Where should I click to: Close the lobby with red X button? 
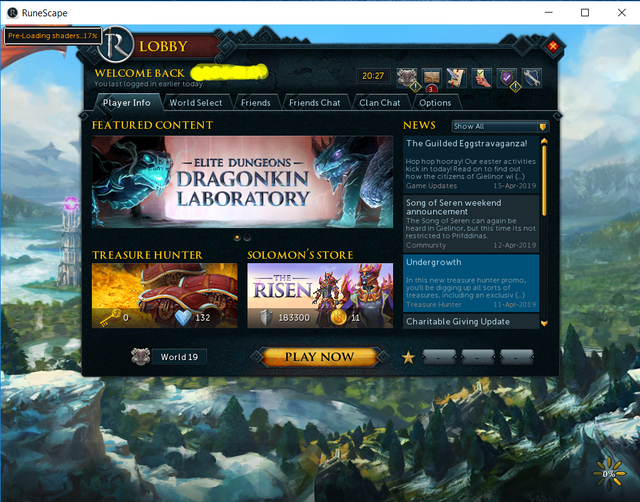click(x=553, y=46)
